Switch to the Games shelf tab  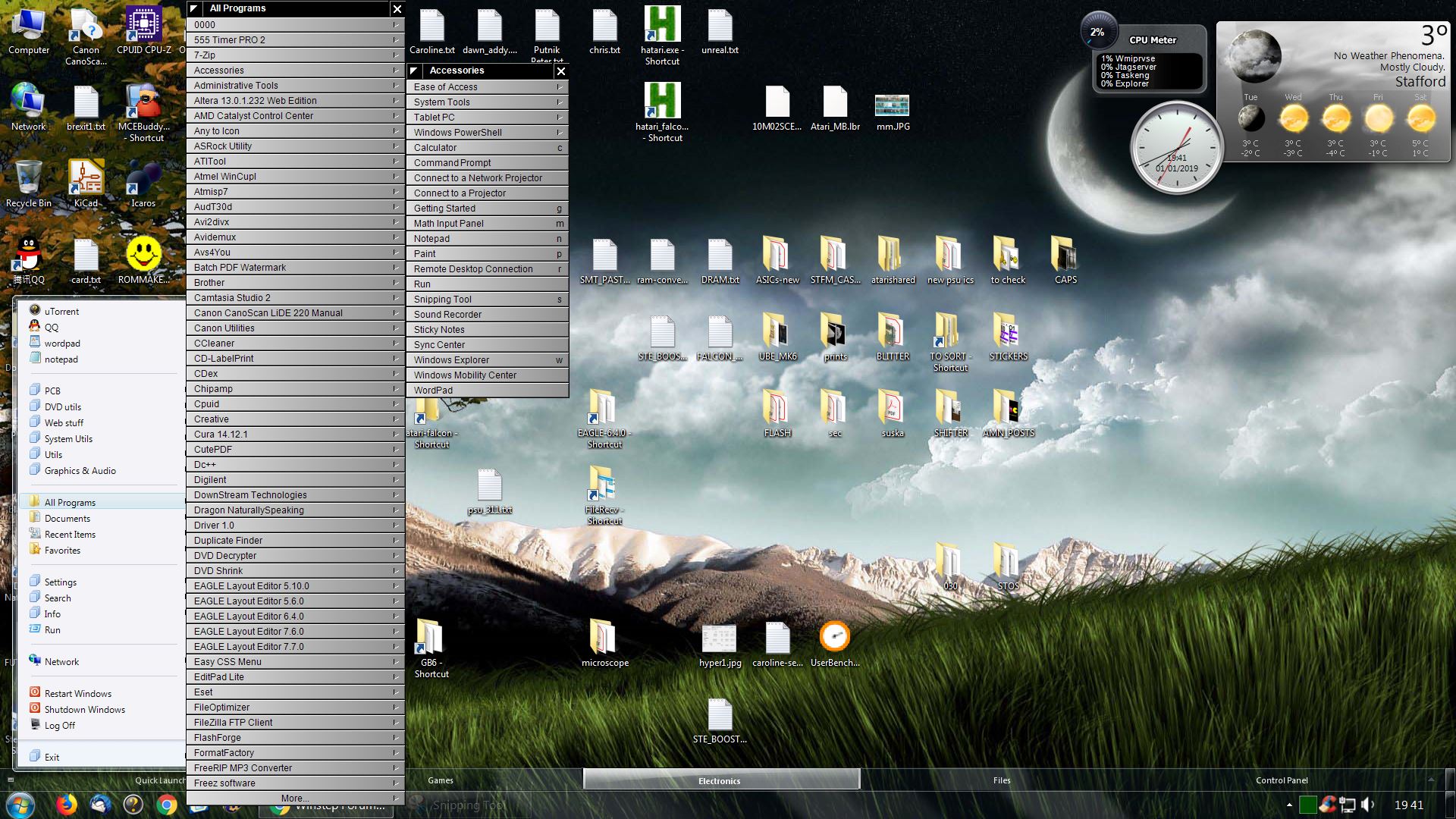click(441, 780)
